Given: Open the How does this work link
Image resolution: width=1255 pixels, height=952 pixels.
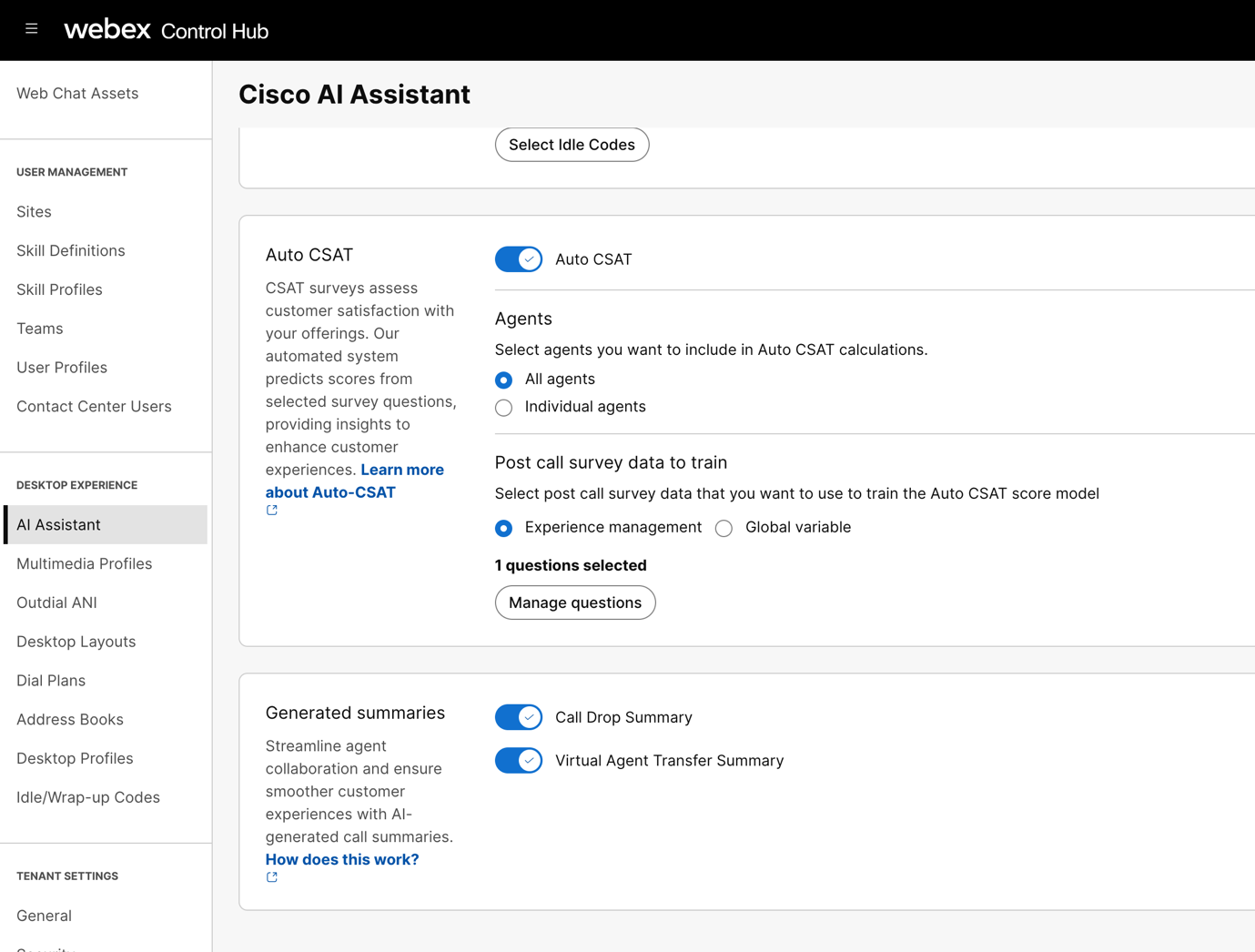Looking at the screenshot, I should (x=342, y=859).
